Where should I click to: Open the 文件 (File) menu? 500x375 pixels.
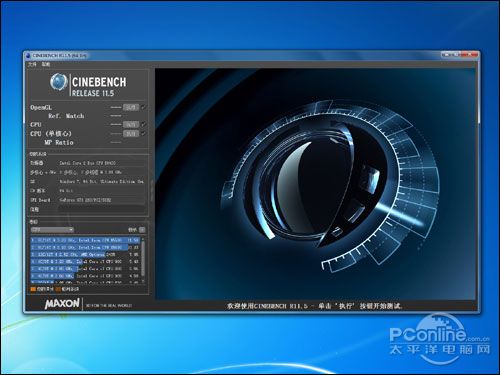(x=32, y=64)
